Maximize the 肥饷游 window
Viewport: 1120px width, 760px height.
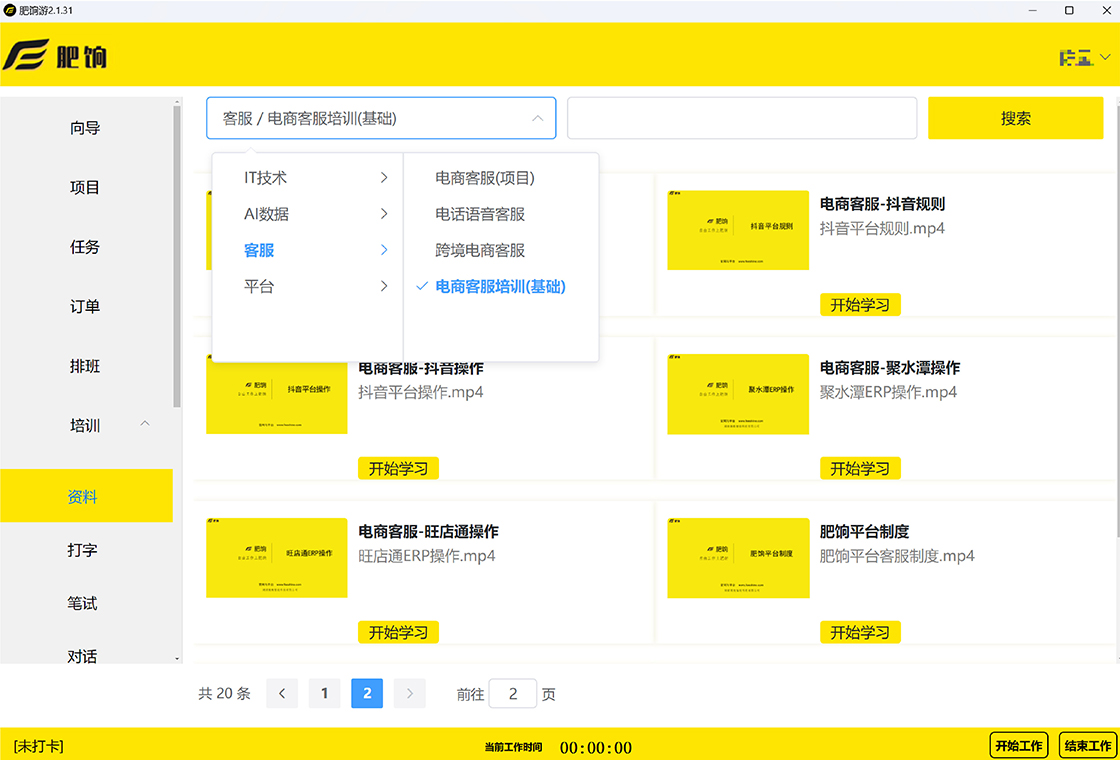(1069, 10)
